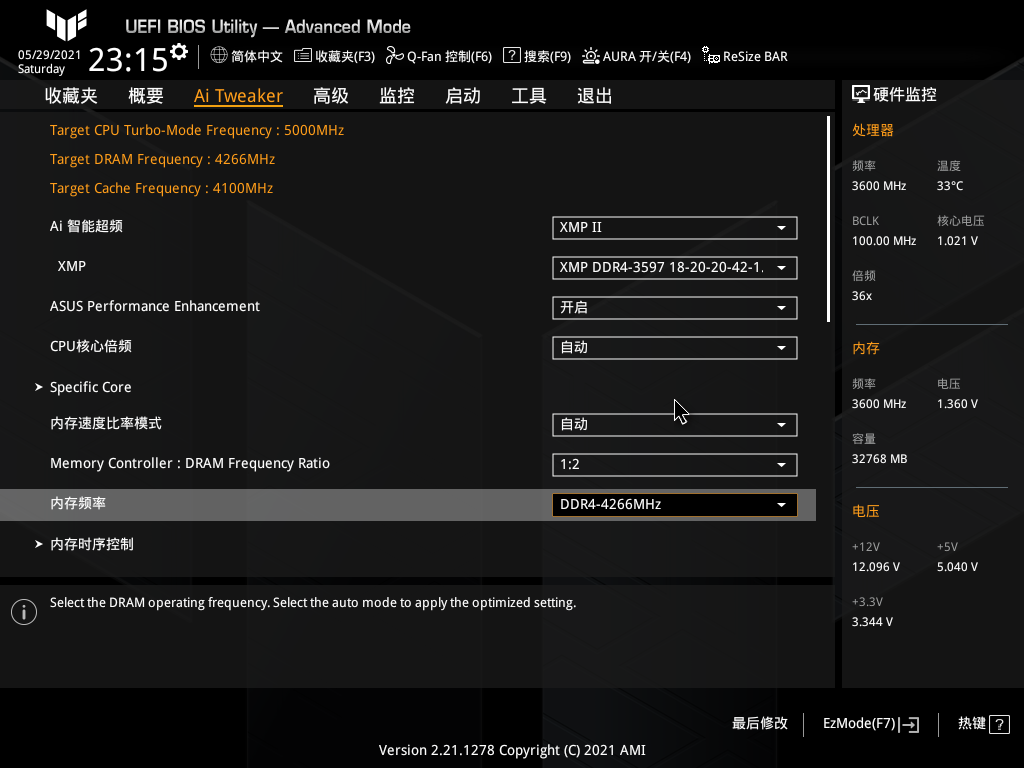
Task: Select the Ai 智能超频 label
Action: (86, 227)
